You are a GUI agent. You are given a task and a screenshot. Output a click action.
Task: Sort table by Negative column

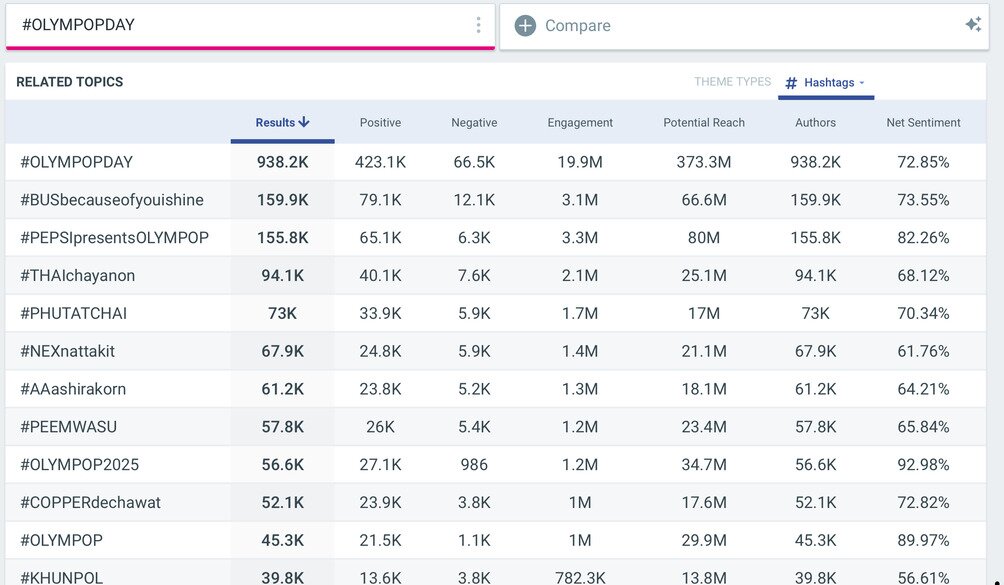point(474,122)
